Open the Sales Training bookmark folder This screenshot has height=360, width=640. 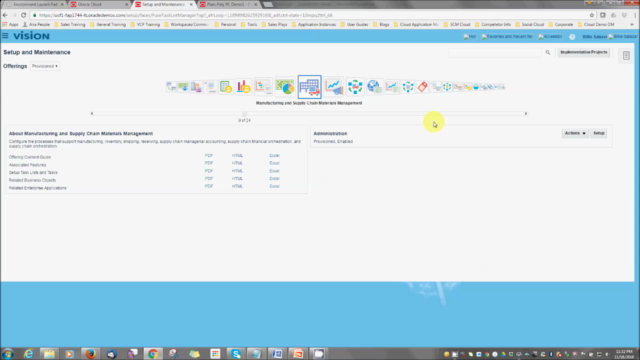click(x=70, y=24)
